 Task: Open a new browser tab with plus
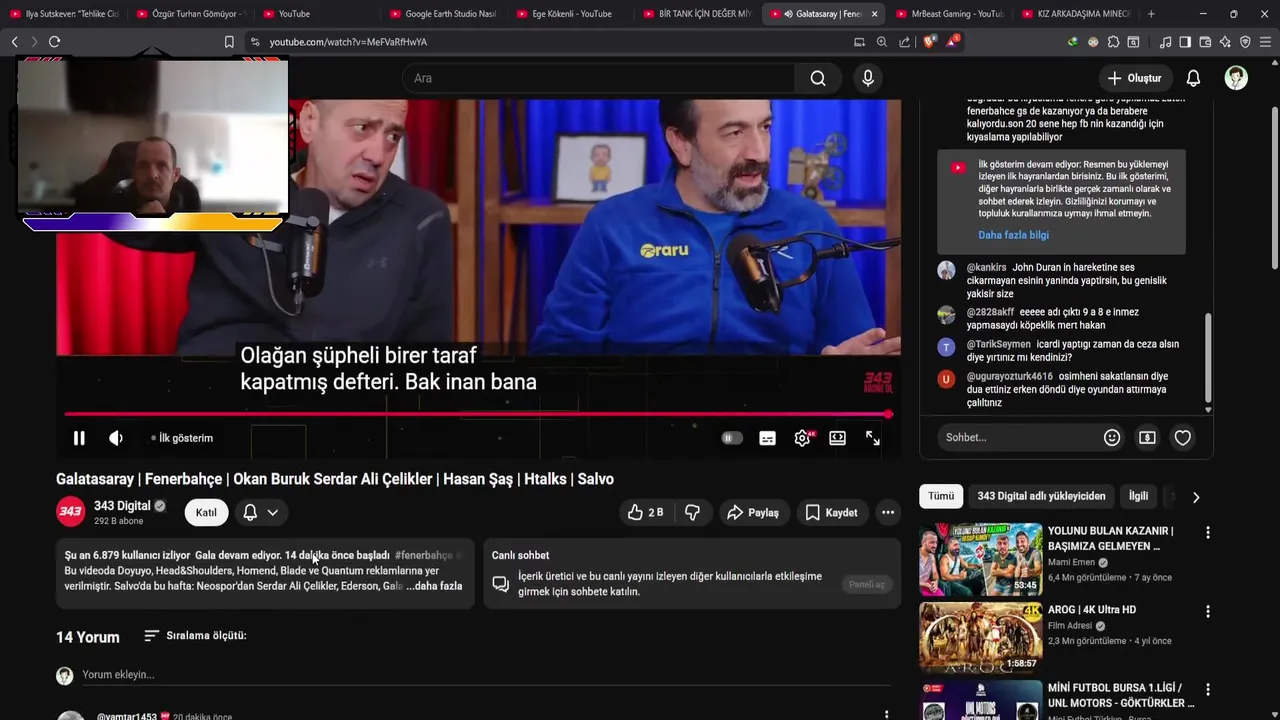tap(1151, 14)
